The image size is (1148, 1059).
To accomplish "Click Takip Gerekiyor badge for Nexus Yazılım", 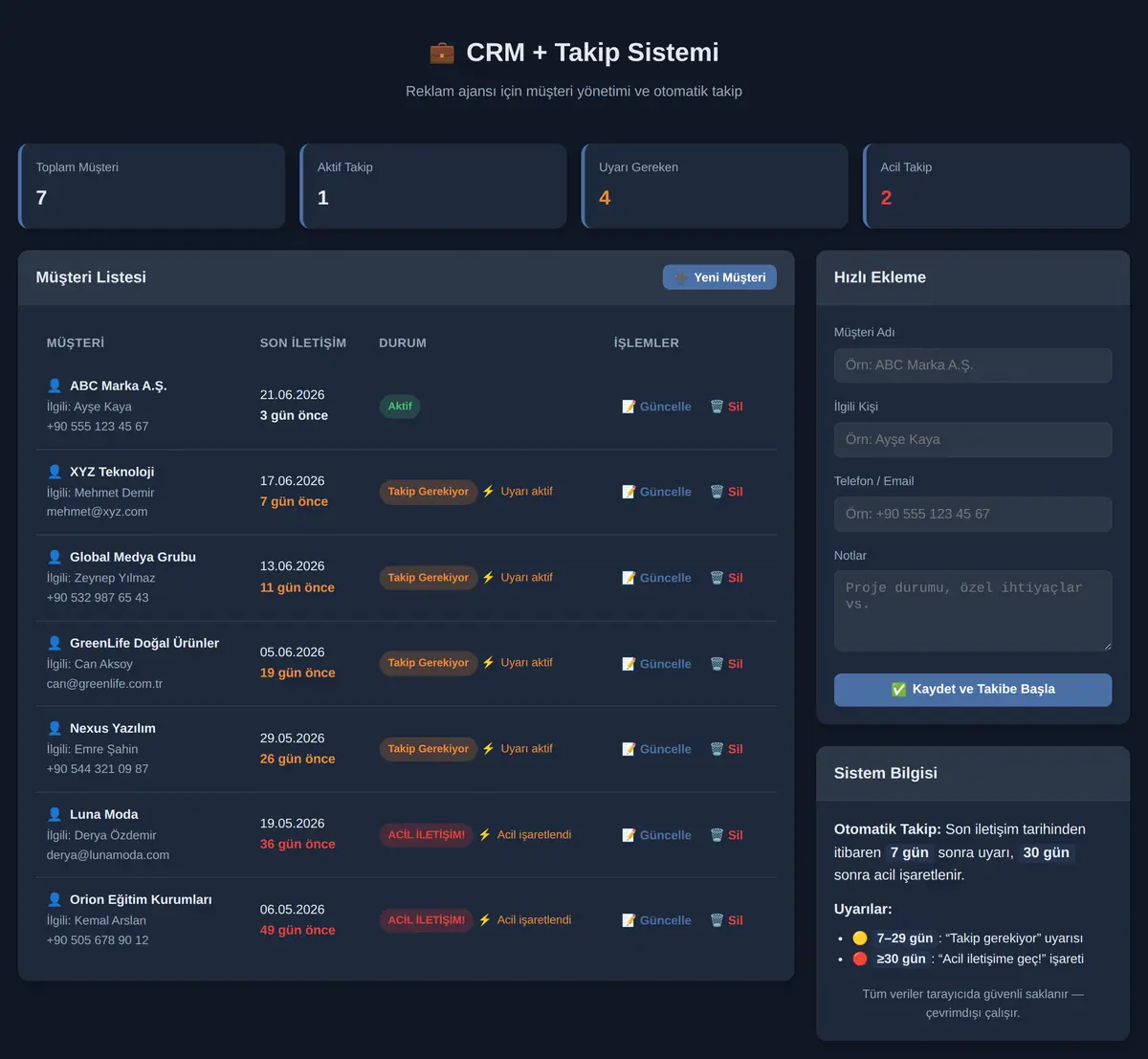I will [x=428, y=749].
